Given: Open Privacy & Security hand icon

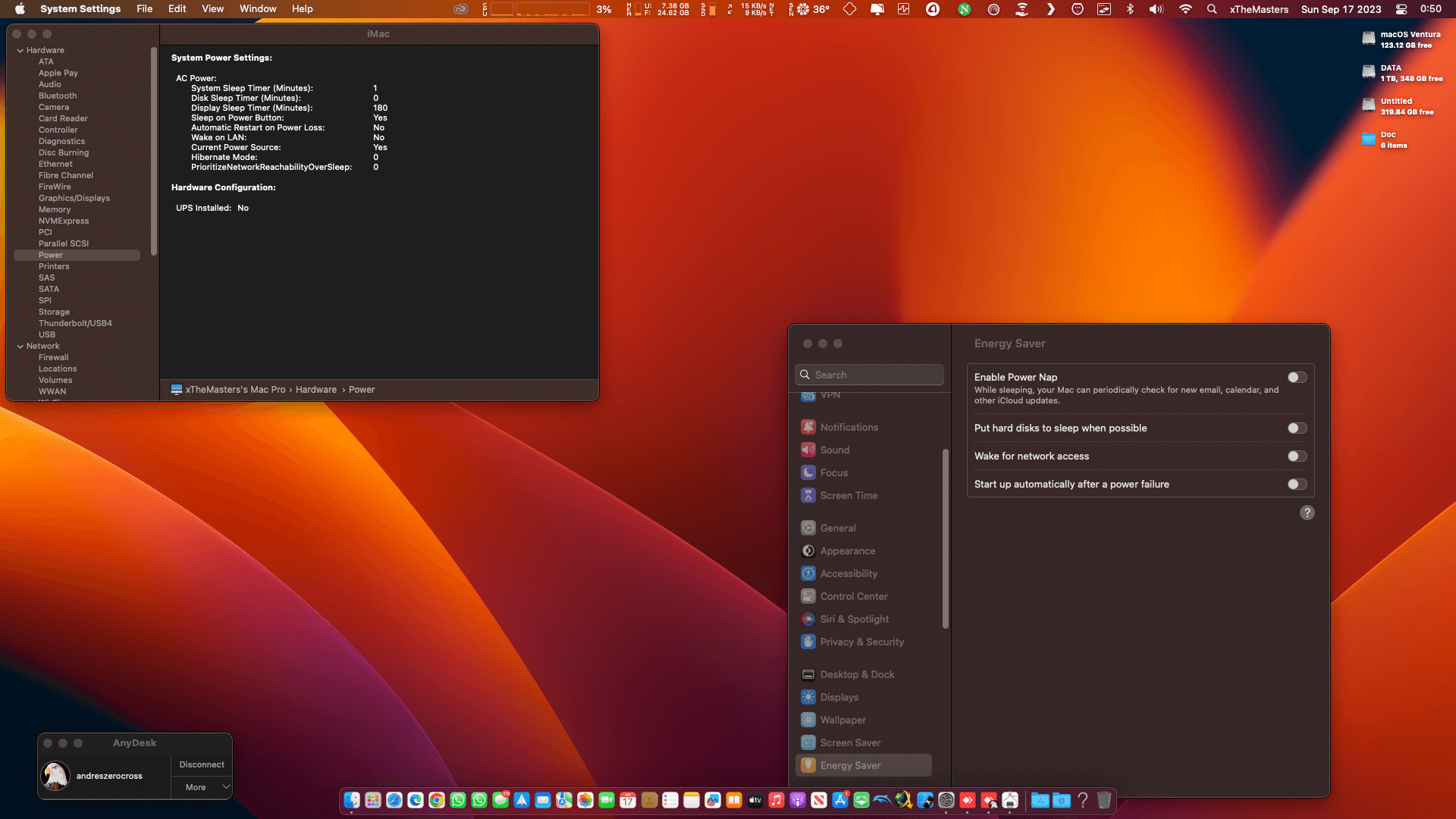Looking at the screenshot, I should pyautogui.click(x=808, y=642).
